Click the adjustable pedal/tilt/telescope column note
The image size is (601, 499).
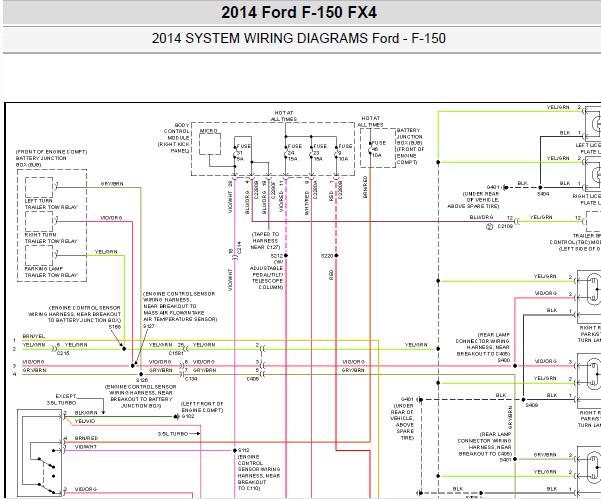coord(267,274)
